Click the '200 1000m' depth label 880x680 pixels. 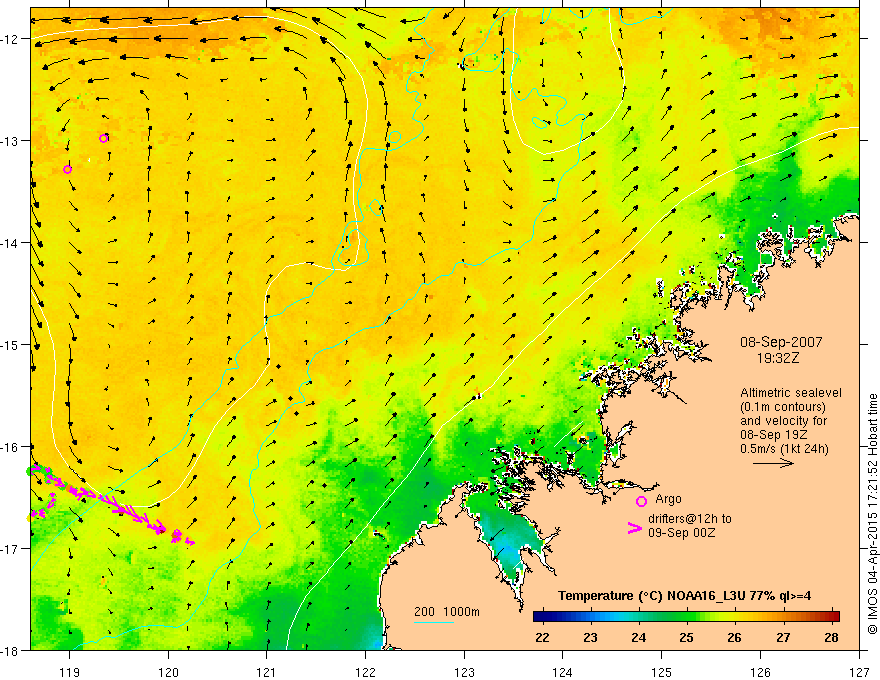pyautogui.click(x=447, y=612)
